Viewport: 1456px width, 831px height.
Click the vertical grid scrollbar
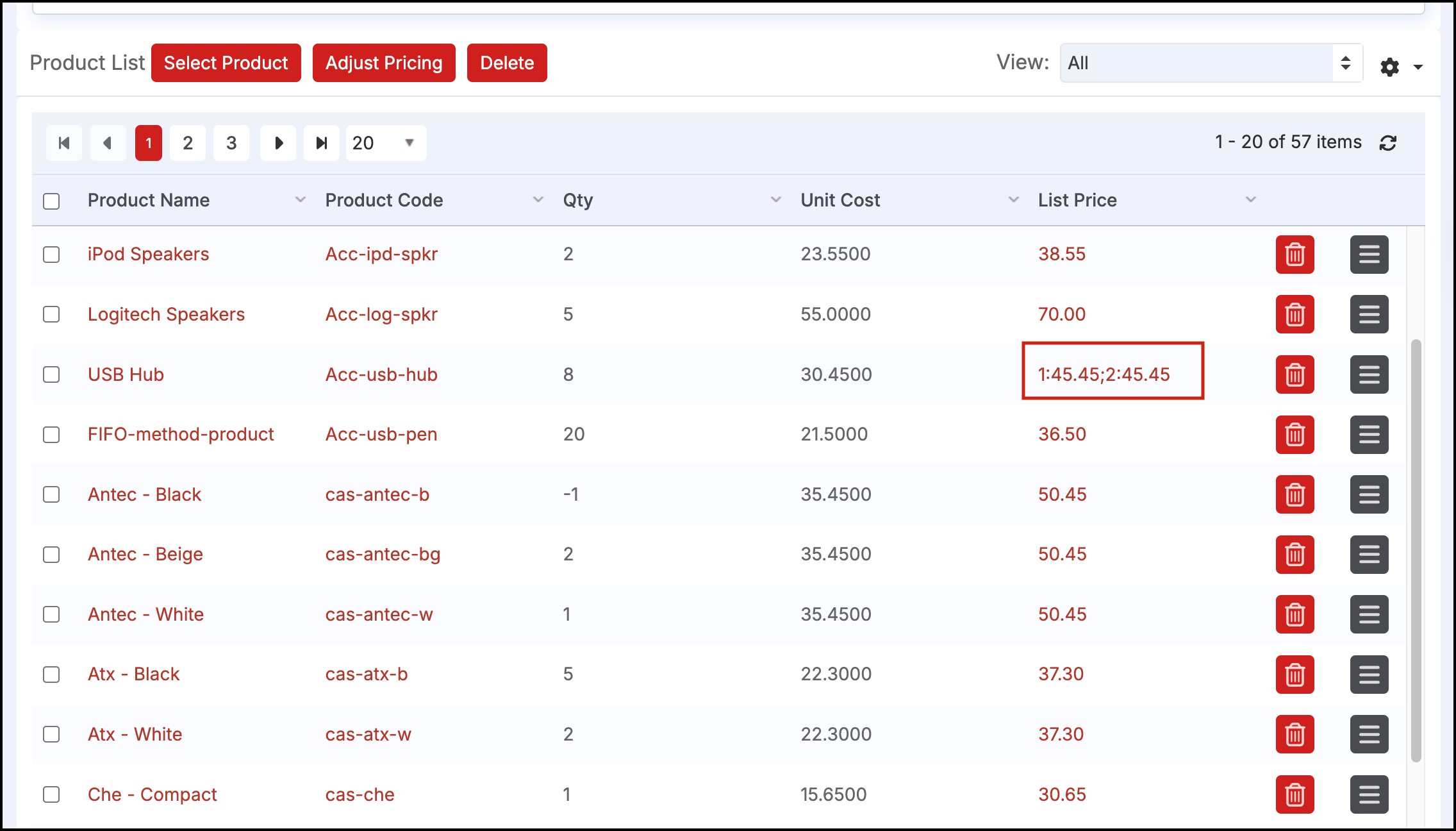click(1416, 550)
